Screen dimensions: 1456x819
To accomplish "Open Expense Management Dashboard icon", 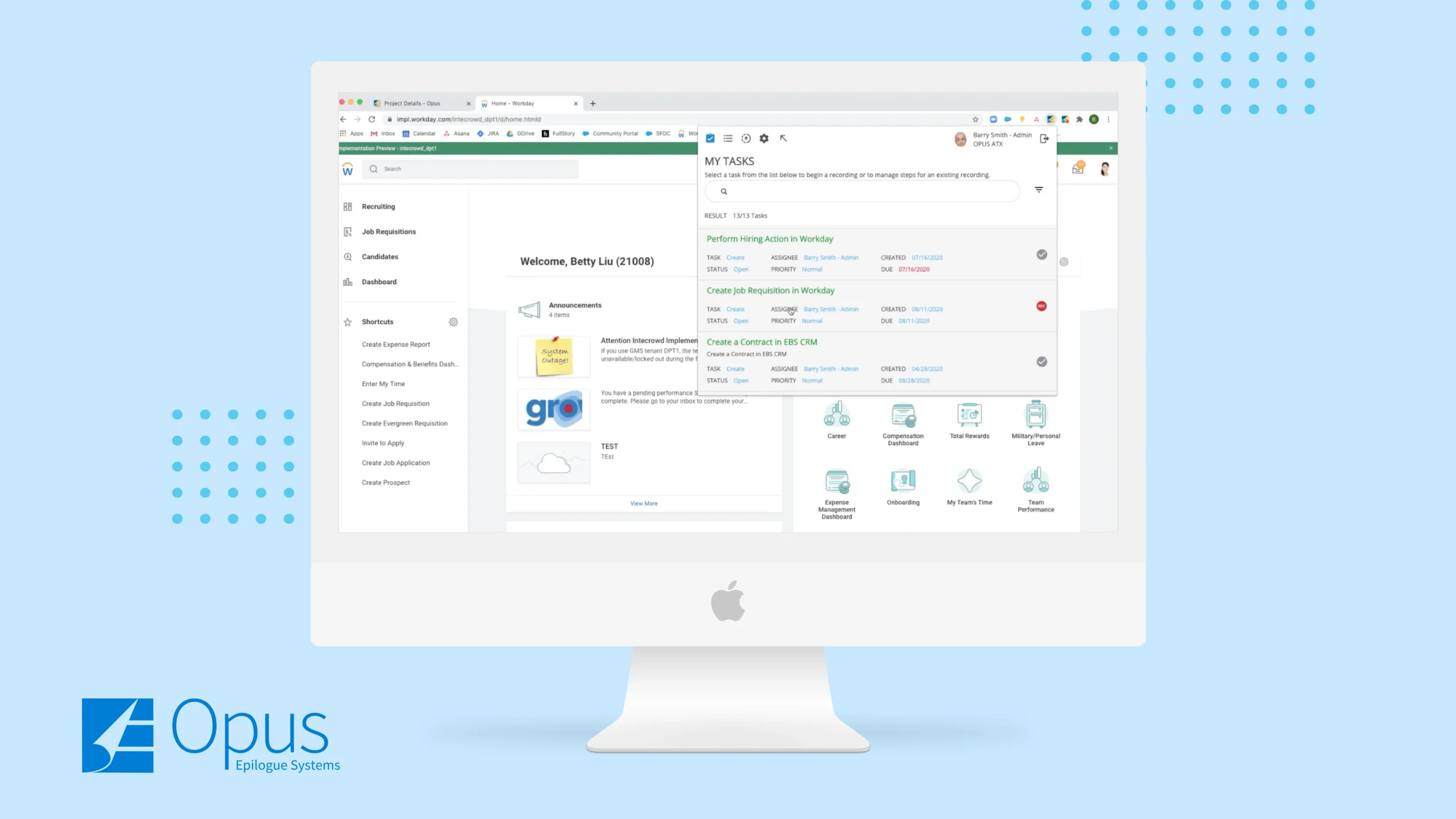I will (837, 484).
